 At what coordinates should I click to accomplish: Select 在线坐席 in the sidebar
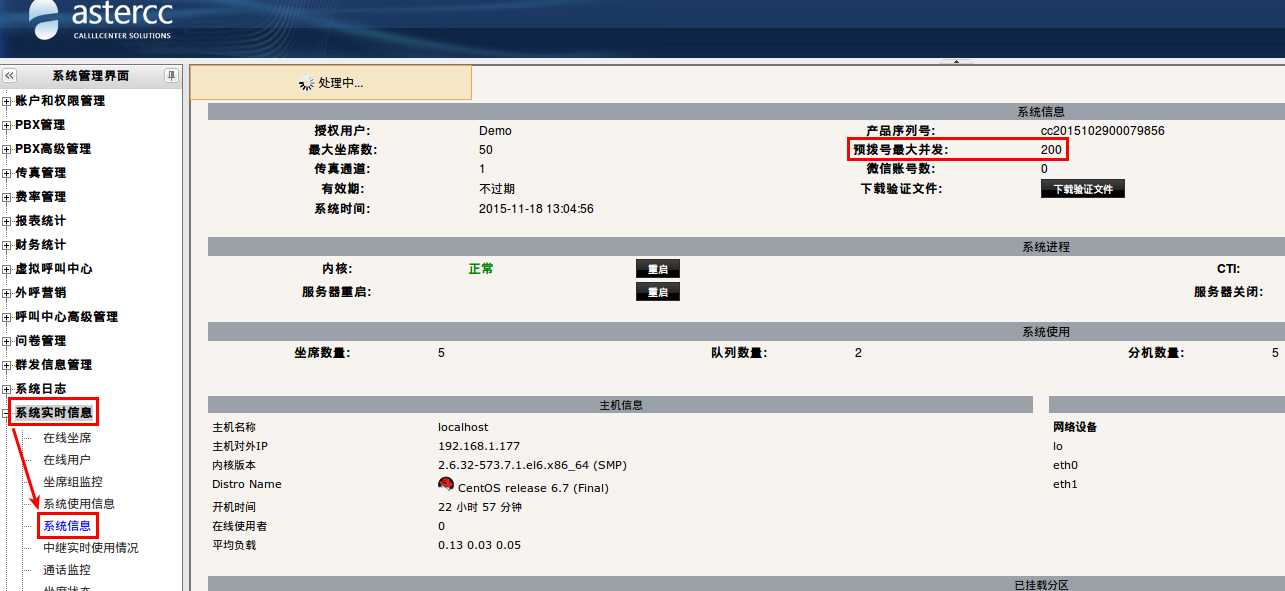pos(67,438)
